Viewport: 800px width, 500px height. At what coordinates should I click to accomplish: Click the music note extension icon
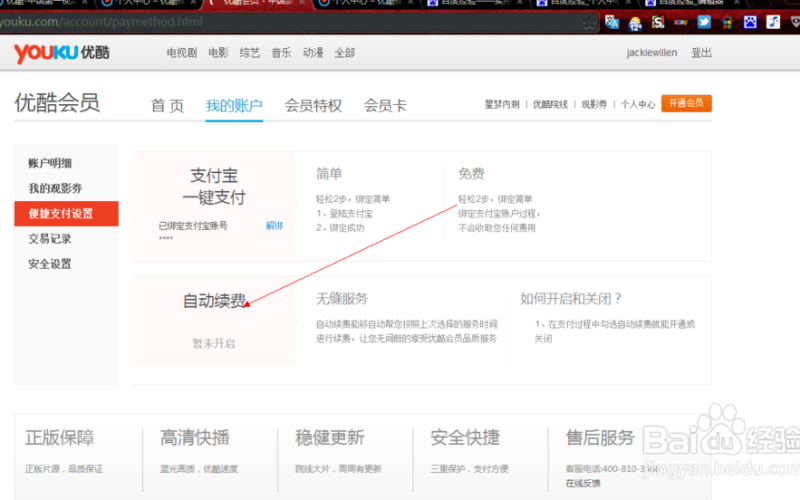773,22
